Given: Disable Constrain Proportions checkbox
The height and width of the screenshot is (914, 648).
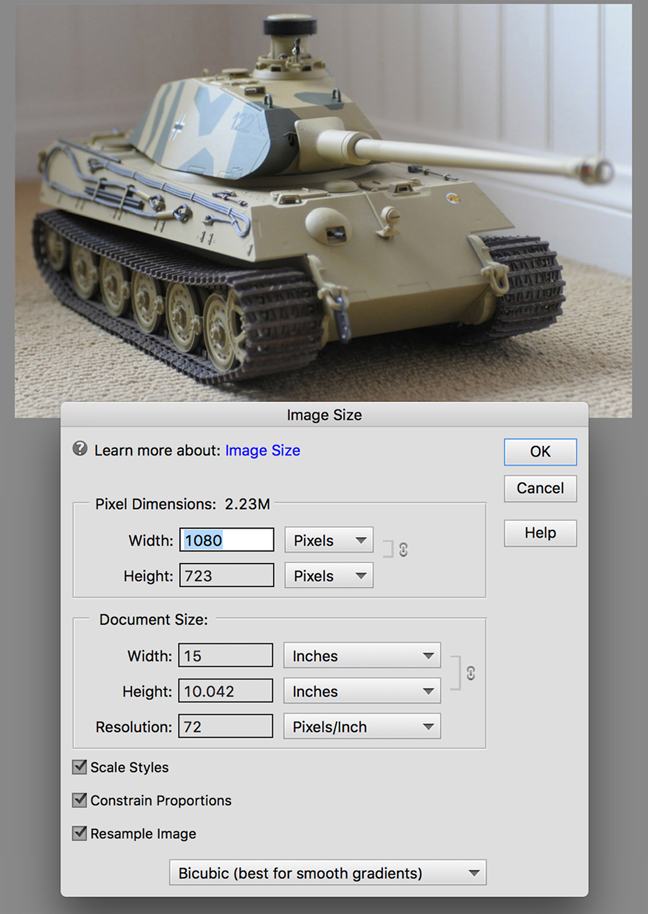Looking at the screenshot, I should pyautogui.click(x=80, y=801).
